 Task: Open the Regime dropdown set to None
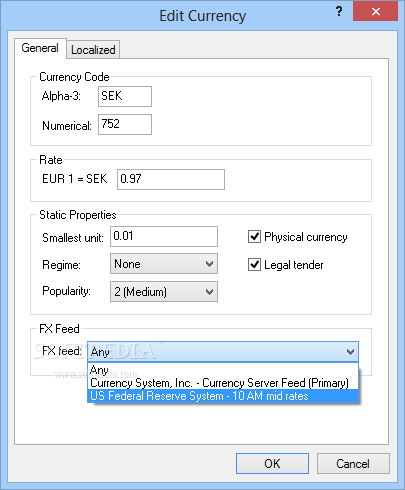[164, 264]
